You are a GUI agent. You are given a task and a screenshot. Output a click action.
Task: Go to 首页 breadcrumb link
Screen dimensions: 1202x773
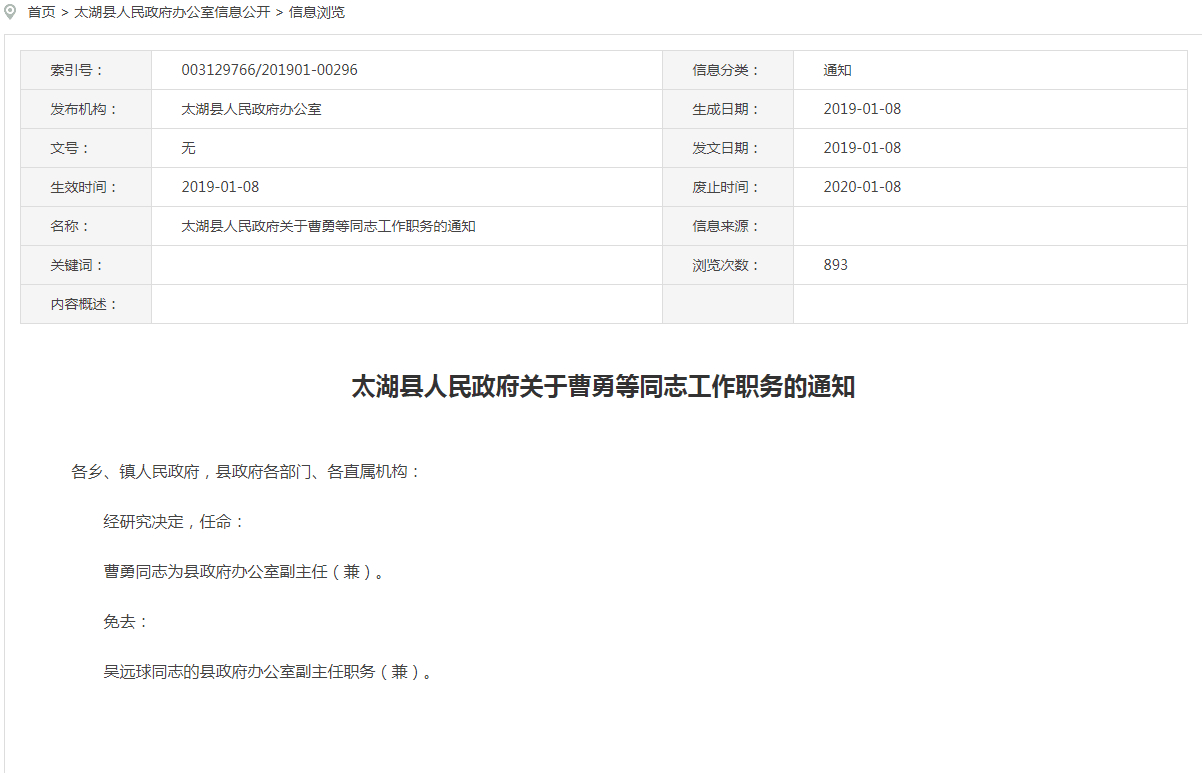point(41,12)
